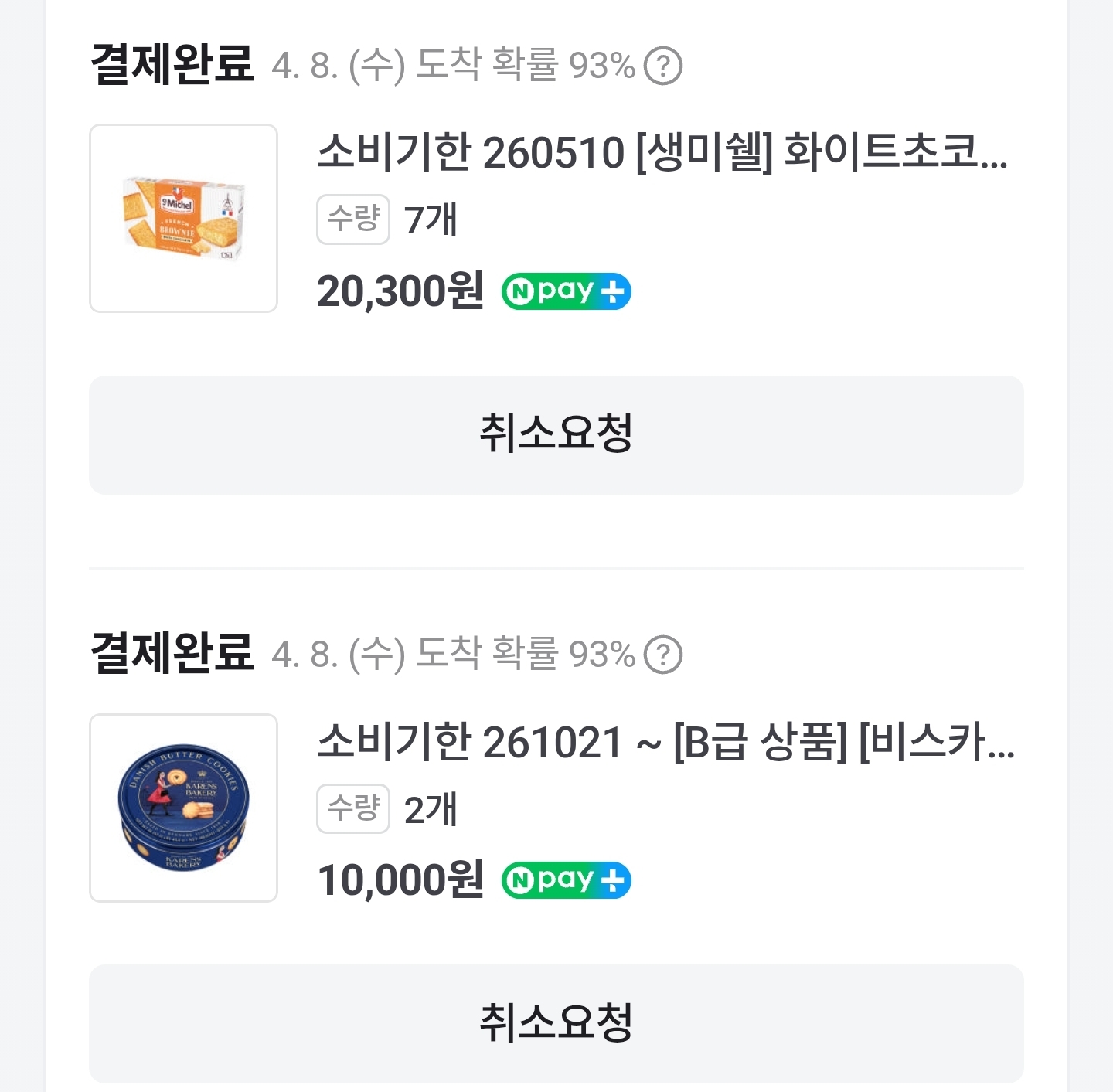Open product title 소비기한 260510 생미쉘
1113x1092 pixels.
662,151
